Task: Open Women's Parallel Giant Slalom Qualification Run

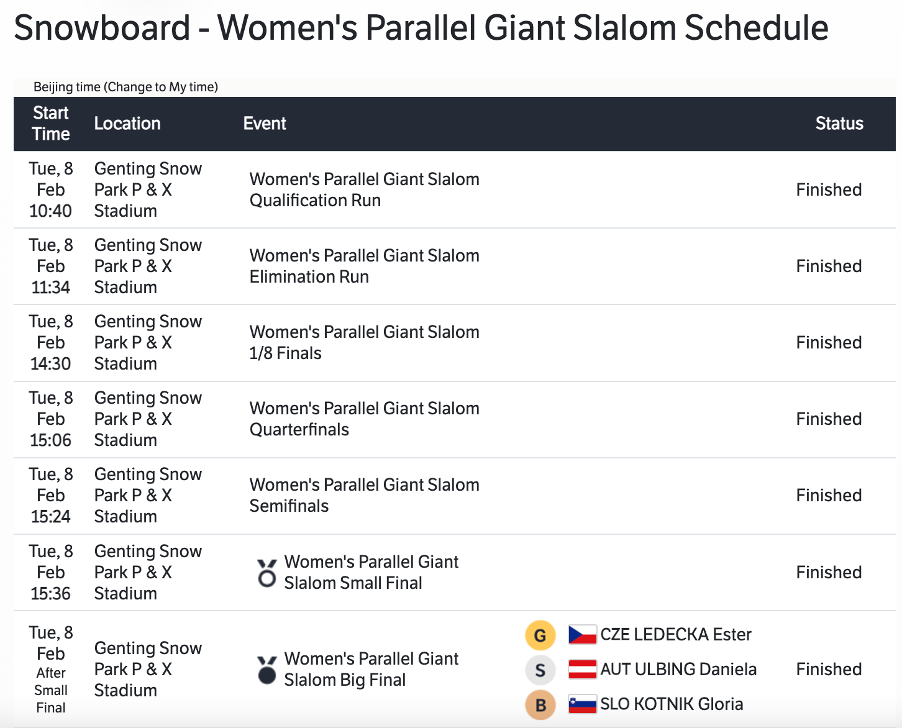Action: click(364, 190)
